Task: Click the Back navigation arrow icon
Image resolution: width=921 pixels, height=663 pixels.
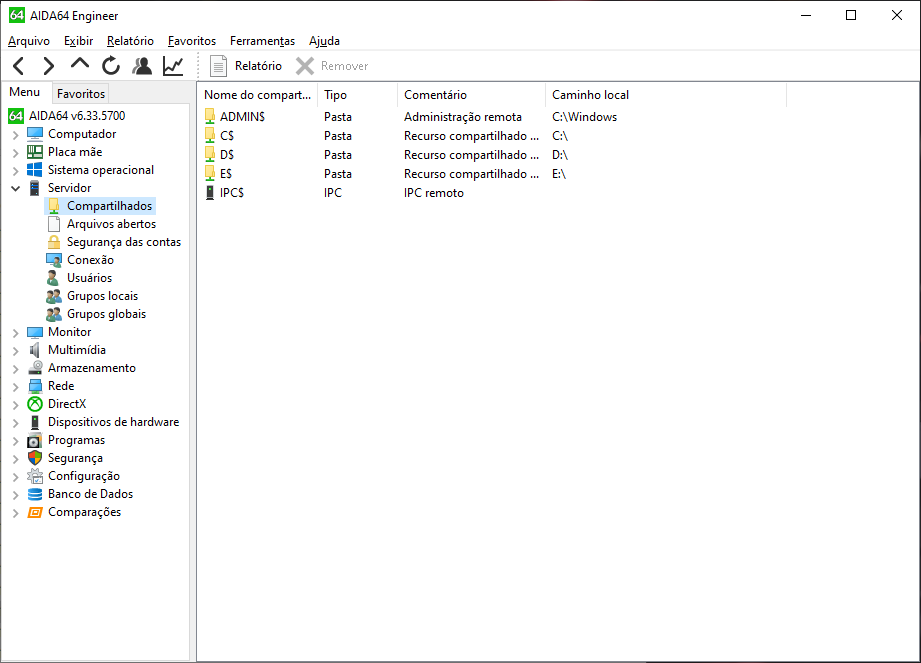Action: point(19,66)
